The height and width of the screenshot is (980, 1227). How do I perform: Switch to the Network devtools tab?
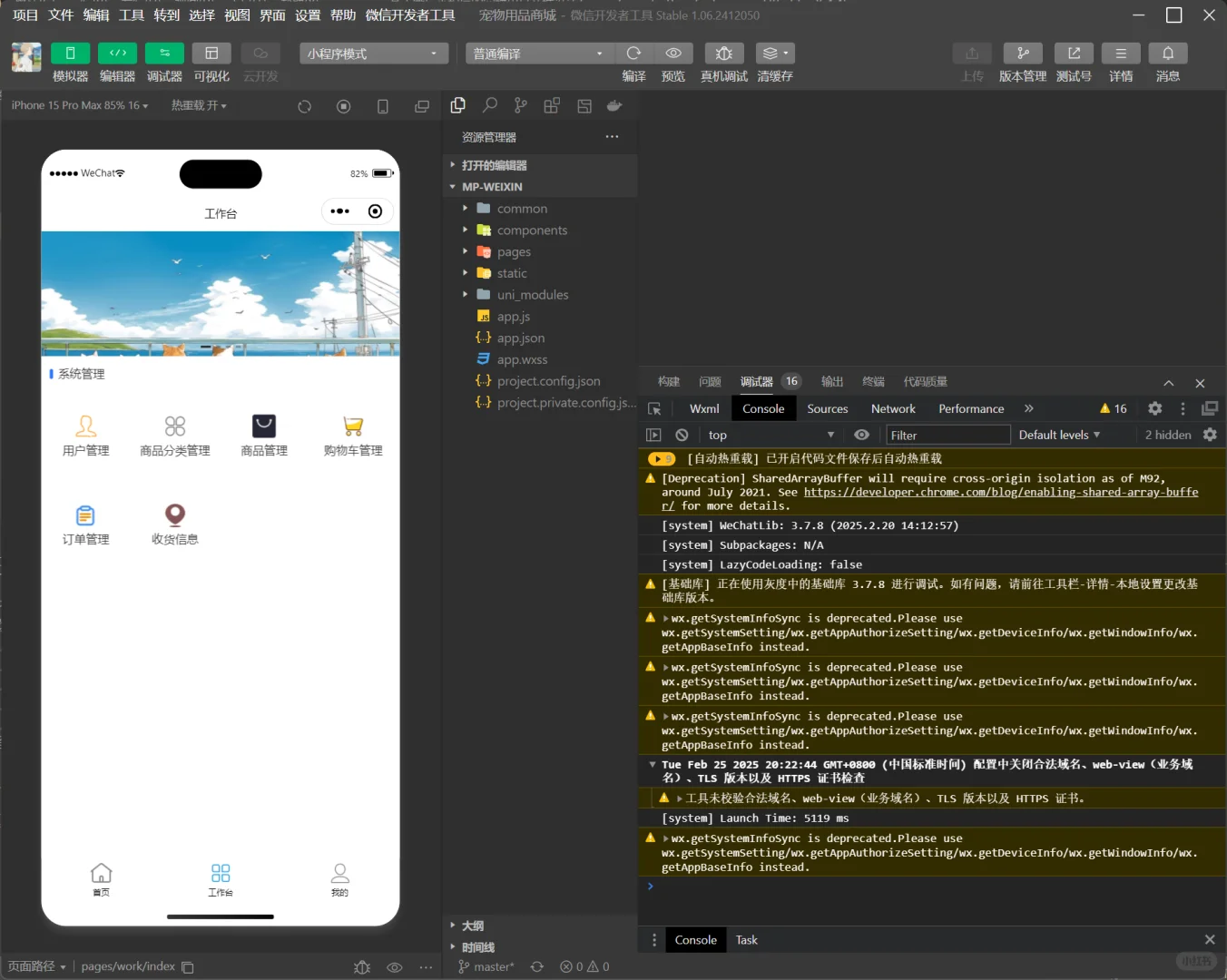[x=893, y=409]
